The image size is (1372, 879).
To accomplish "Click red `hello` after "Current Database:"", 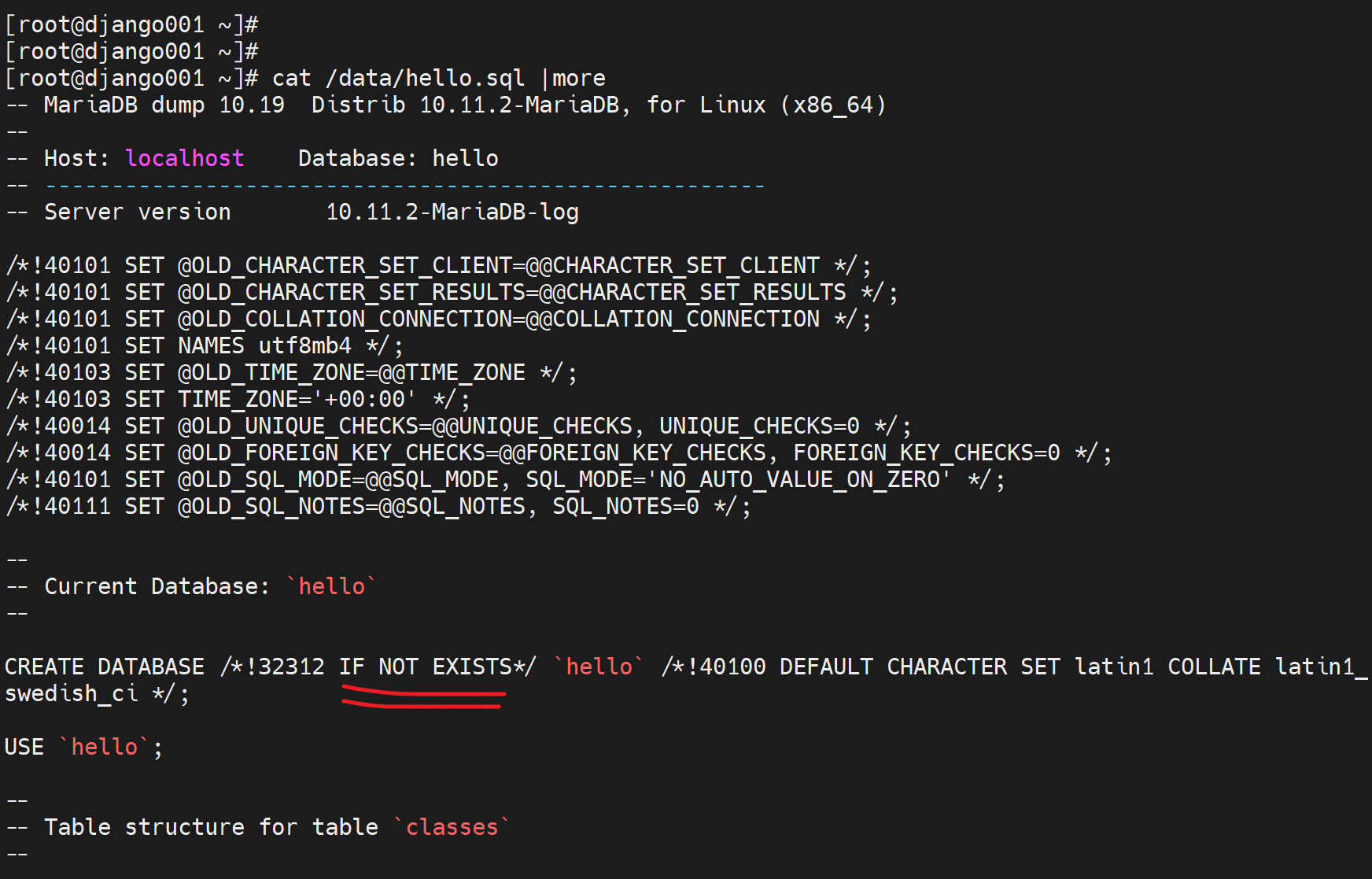I will pyautogui.click(x=331, y=586).
